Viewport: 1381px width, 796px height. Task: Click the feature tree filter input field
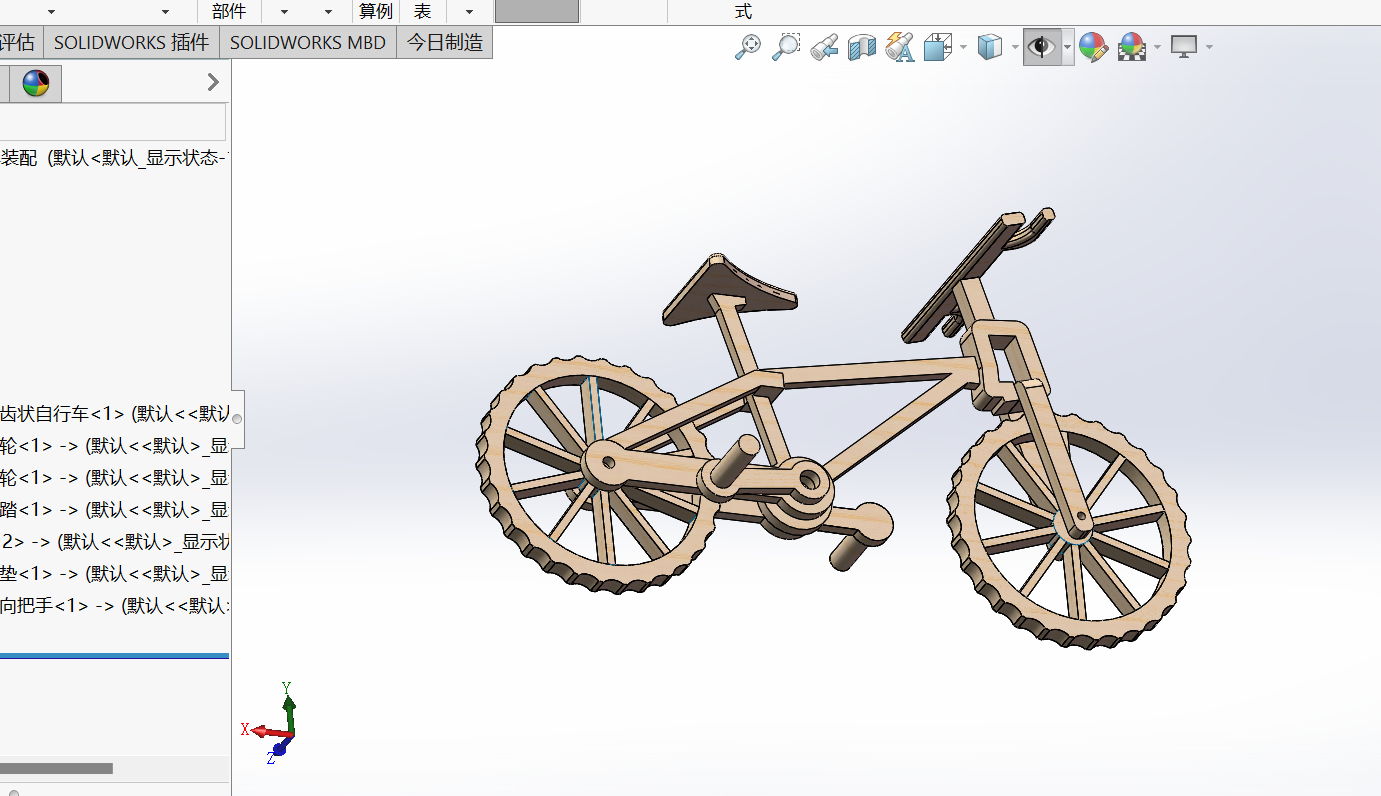(x=112, y=122)
